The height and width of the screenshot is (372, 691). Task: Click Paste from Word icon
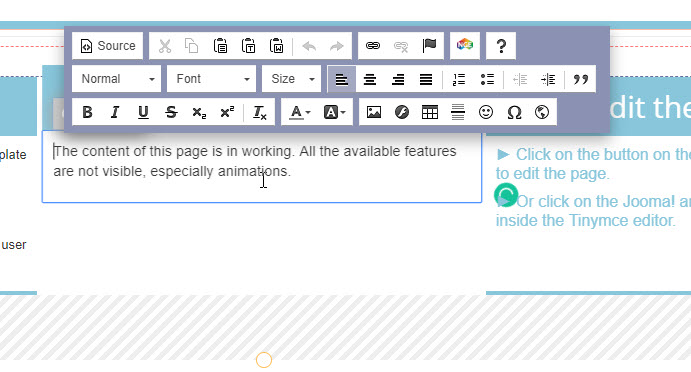(276, 46)
